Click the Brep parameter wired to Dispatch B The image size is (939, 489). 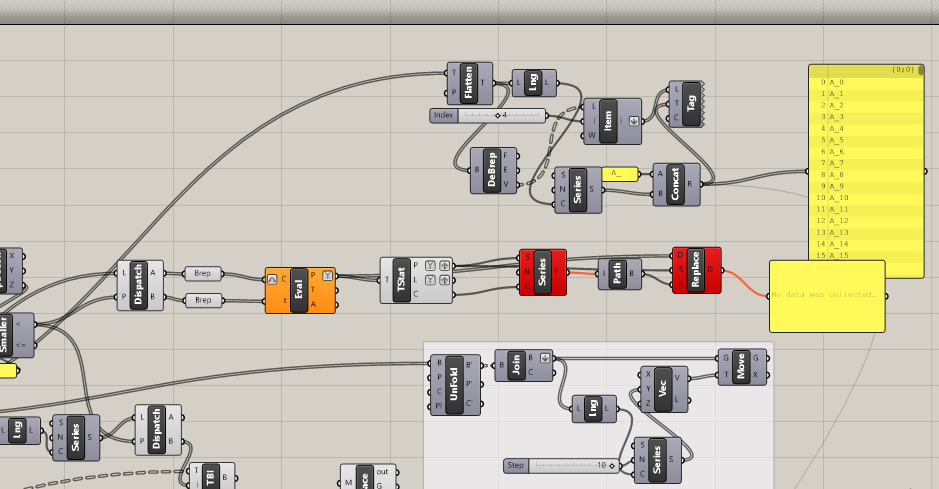202,299
